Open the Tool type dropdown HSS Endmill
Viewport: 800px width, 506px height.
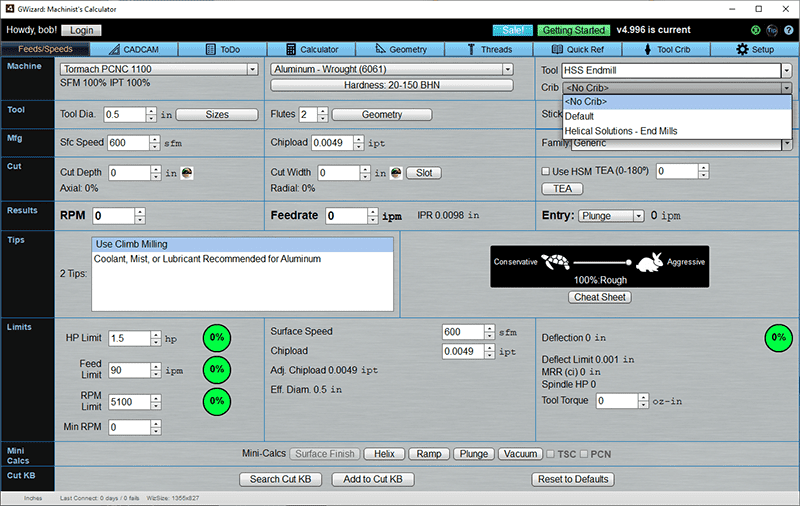[677, 70]
